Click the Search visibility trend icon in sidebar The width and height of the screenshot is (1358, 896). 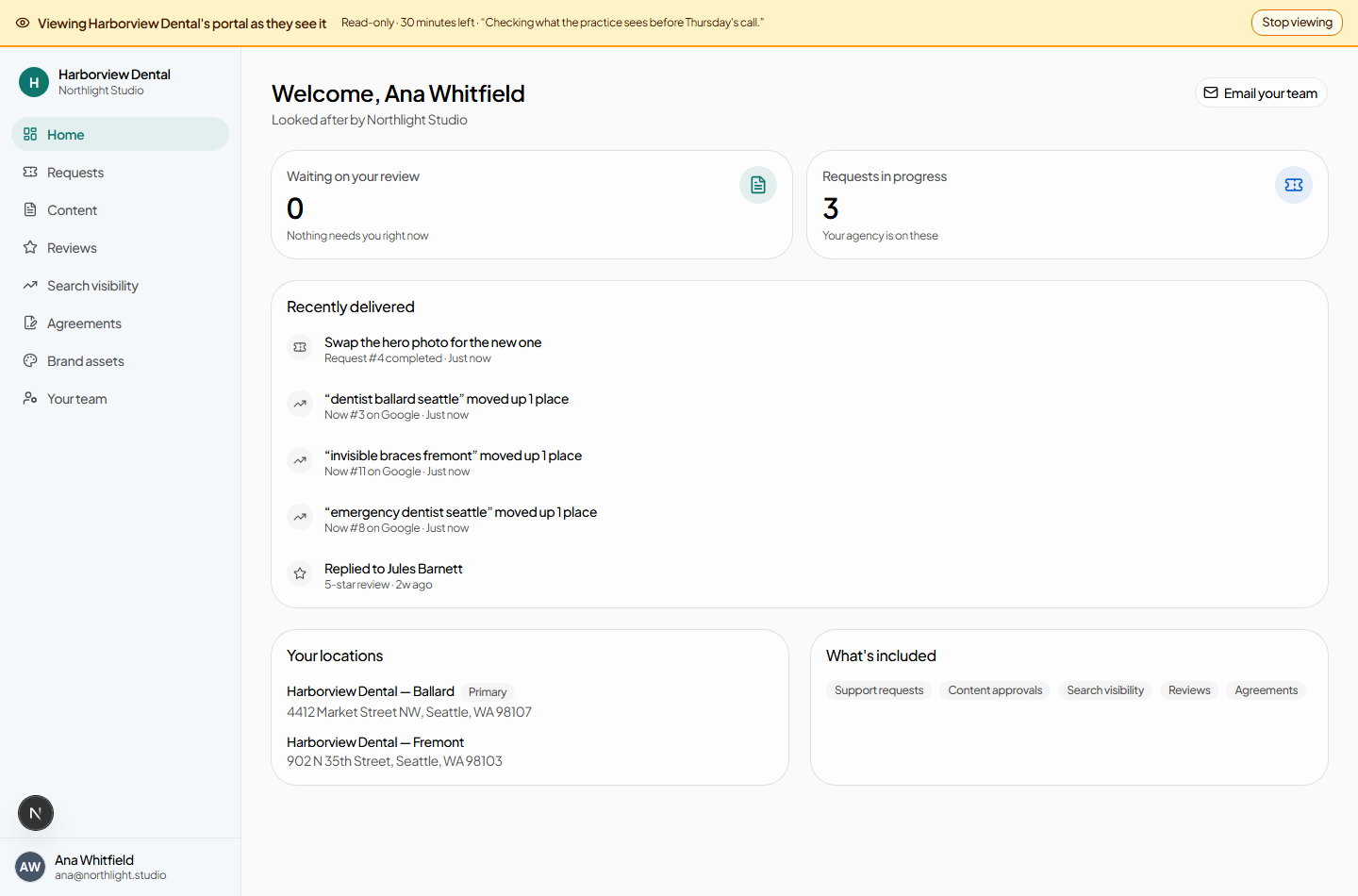(x=30, y=285)
